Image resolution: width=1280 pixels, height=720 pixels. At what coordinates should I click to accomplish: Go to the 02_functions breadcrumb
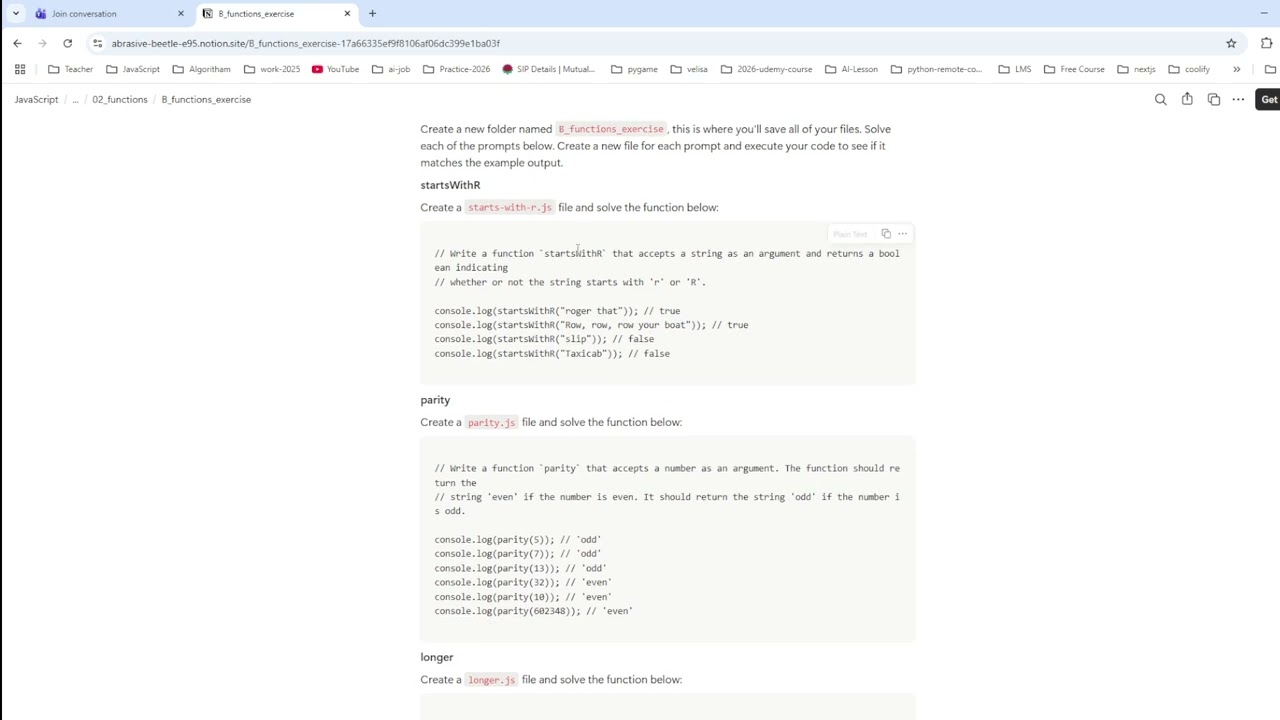[x=119, y=99]
